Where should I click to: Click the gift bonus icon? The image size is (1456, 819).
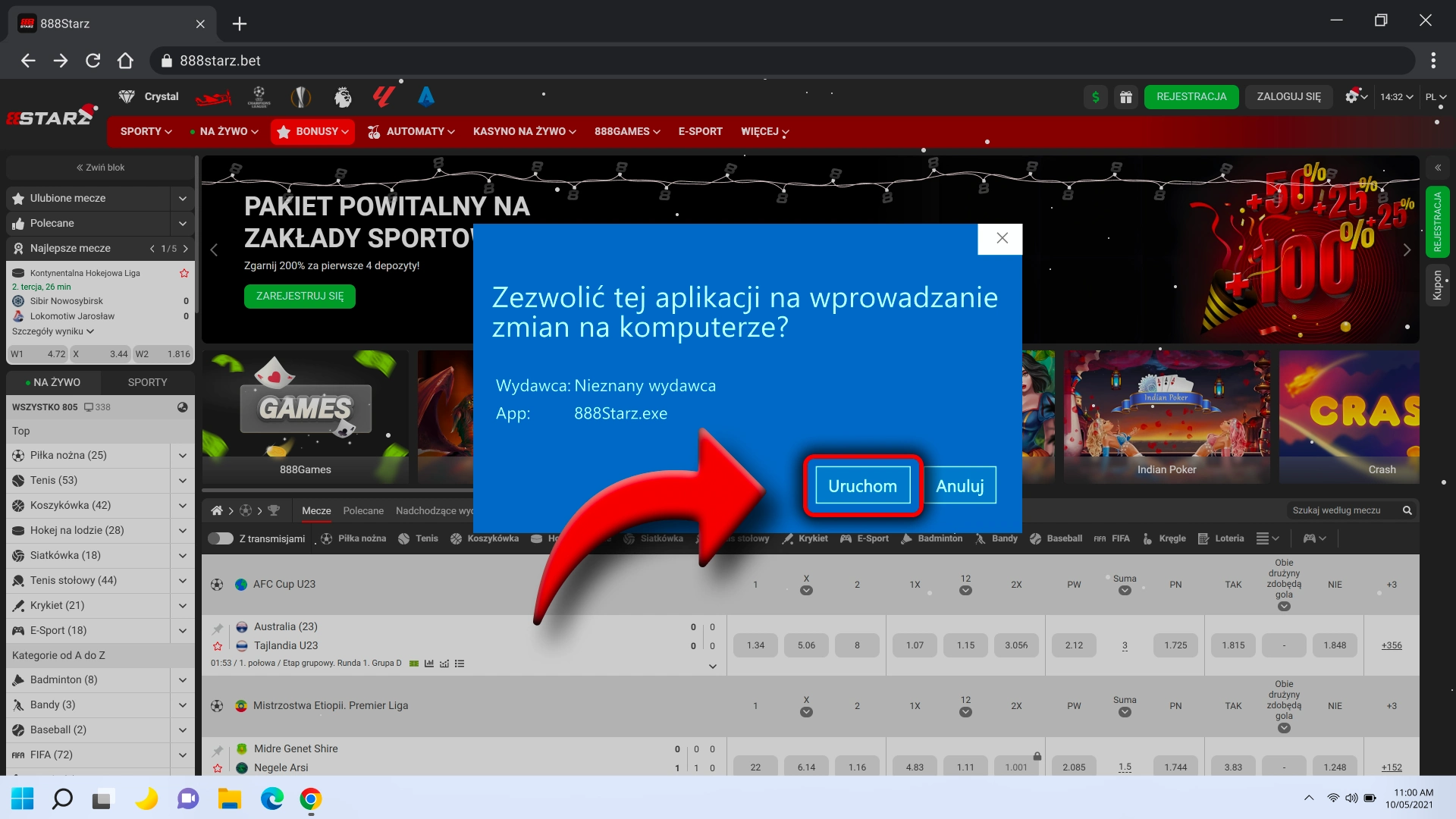(x=1126, y=97)
